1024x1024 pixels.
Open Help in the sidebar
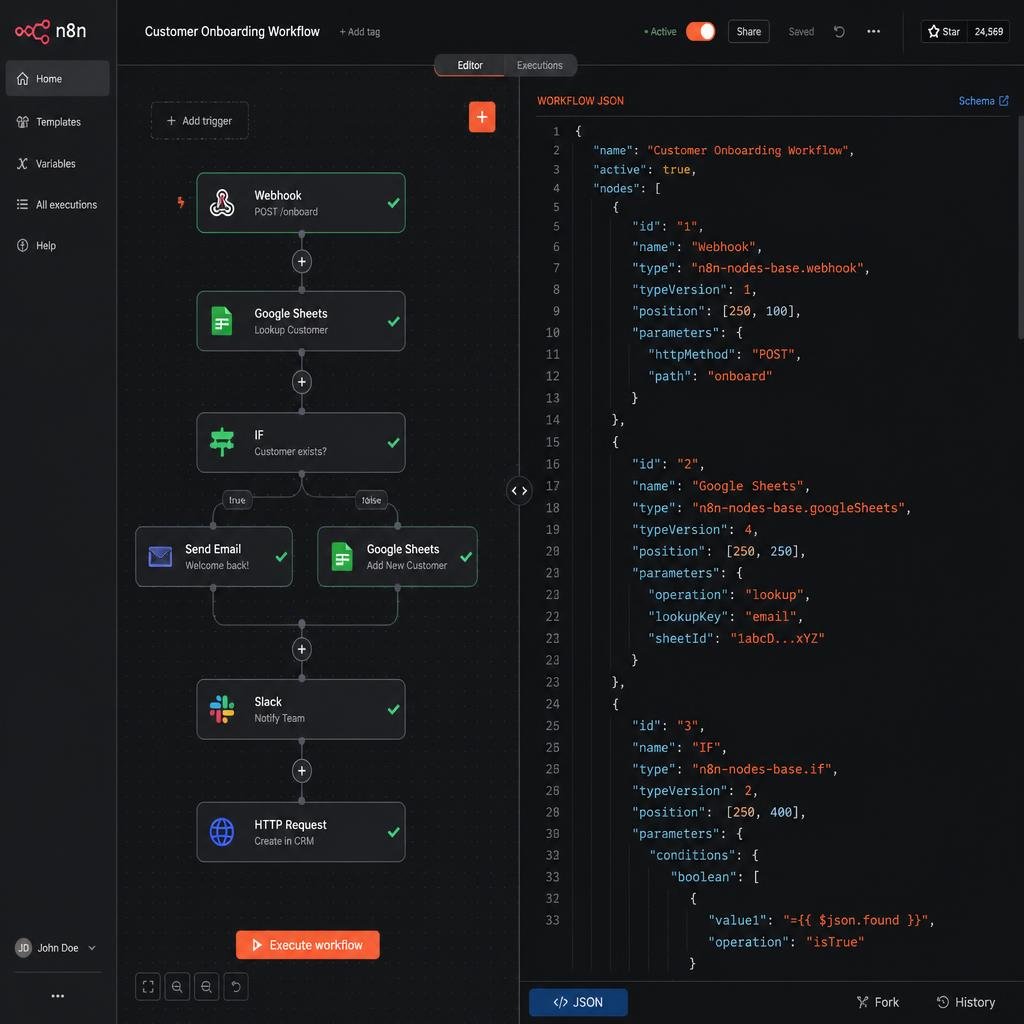click(x=57, y=246)
